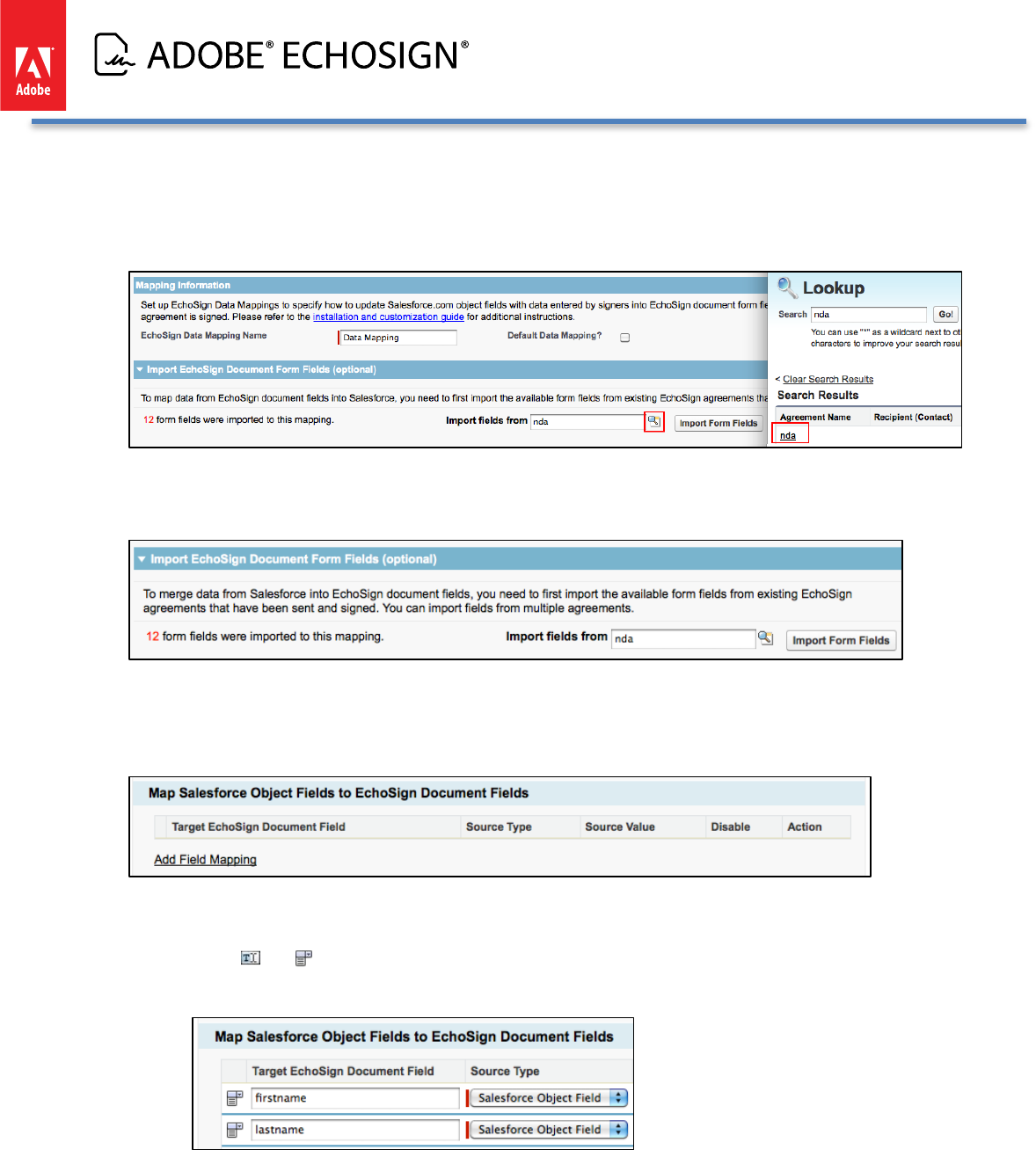Click the Recipient (Contact) column header
Image resolution: width=1036 pixels, height=1150 pixels.
(x=913, y=418)
